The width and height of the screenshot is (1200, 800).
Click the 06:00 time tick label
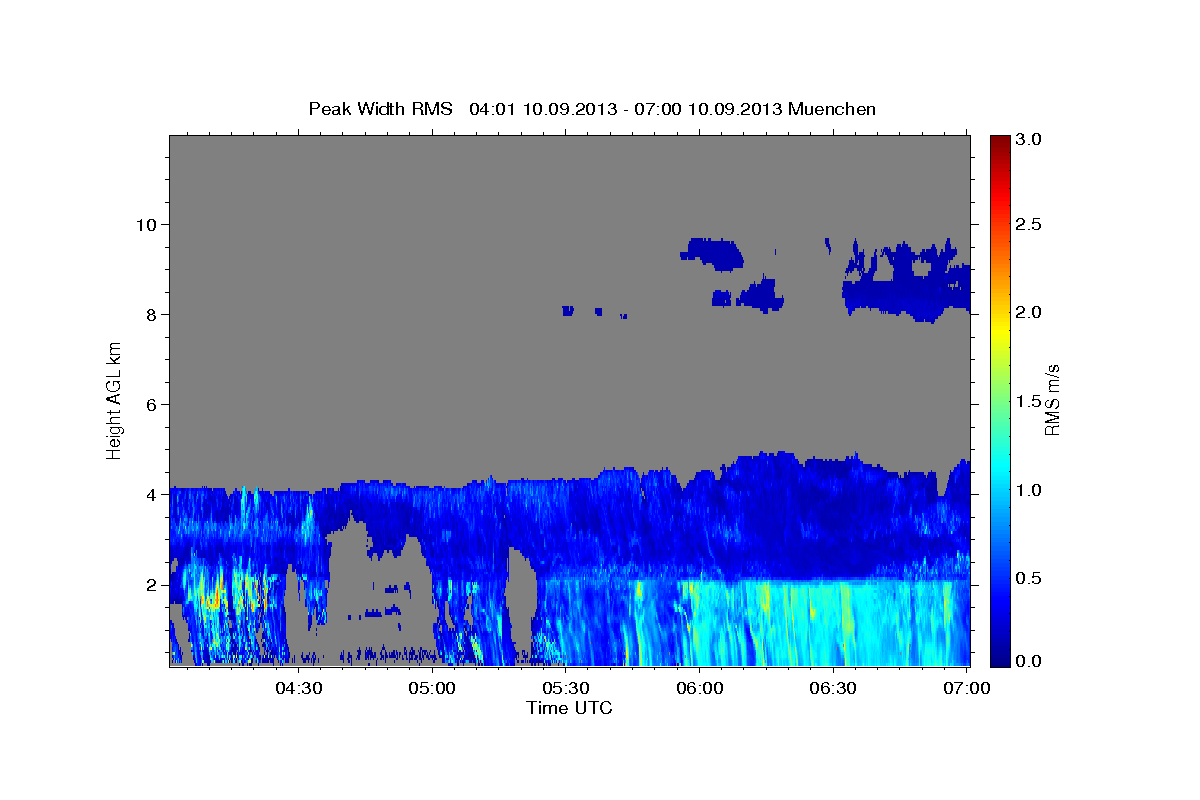700,688
